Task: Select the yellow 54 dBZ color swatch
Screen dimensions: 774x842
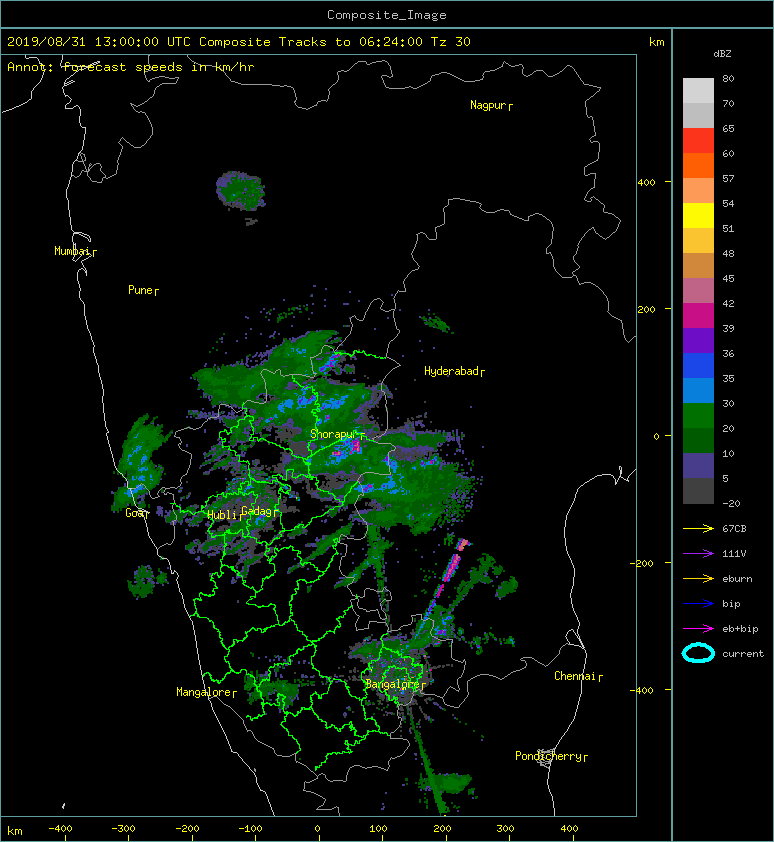Action: pyautogui.click(x=698, y=215)
